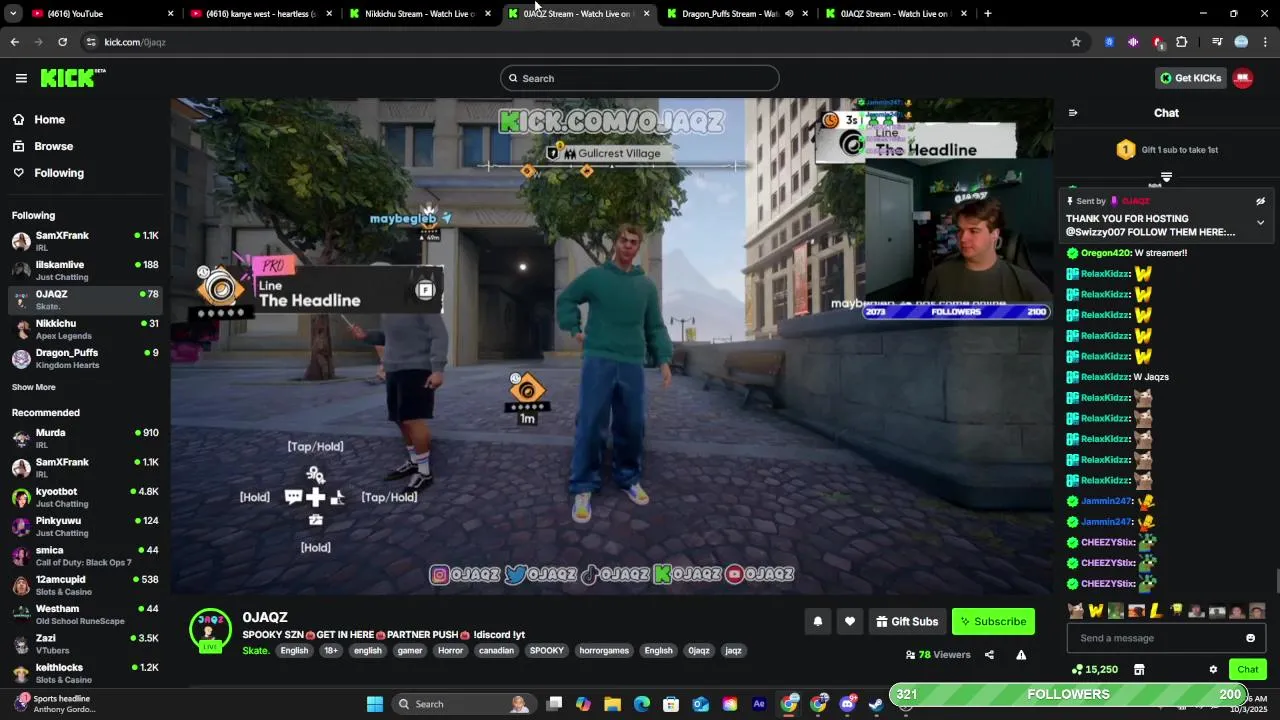The image size is (1280, 720).
Task: Send message with Chat button
Action: [x=1248, y=670]
